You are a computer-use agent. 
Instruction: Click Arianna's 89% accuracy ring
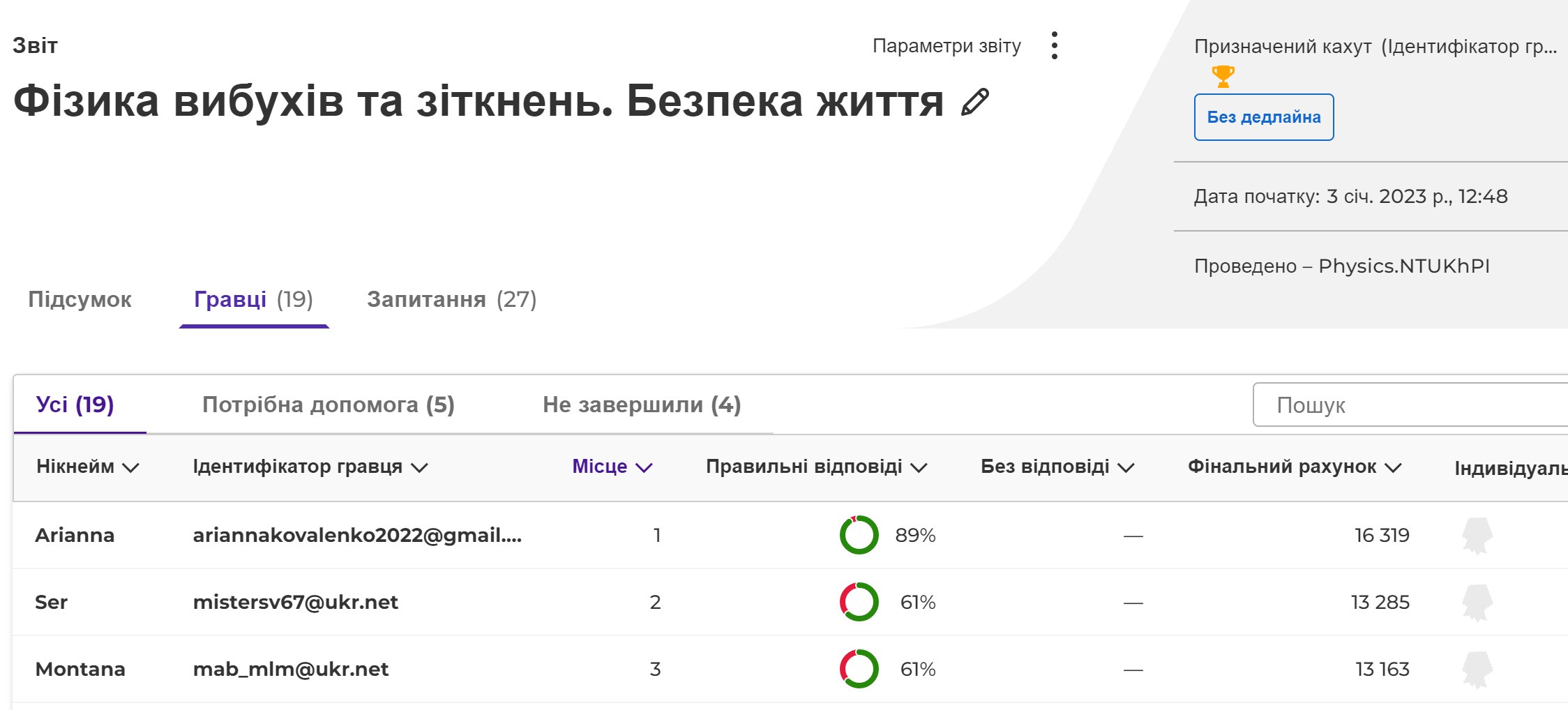859,535
